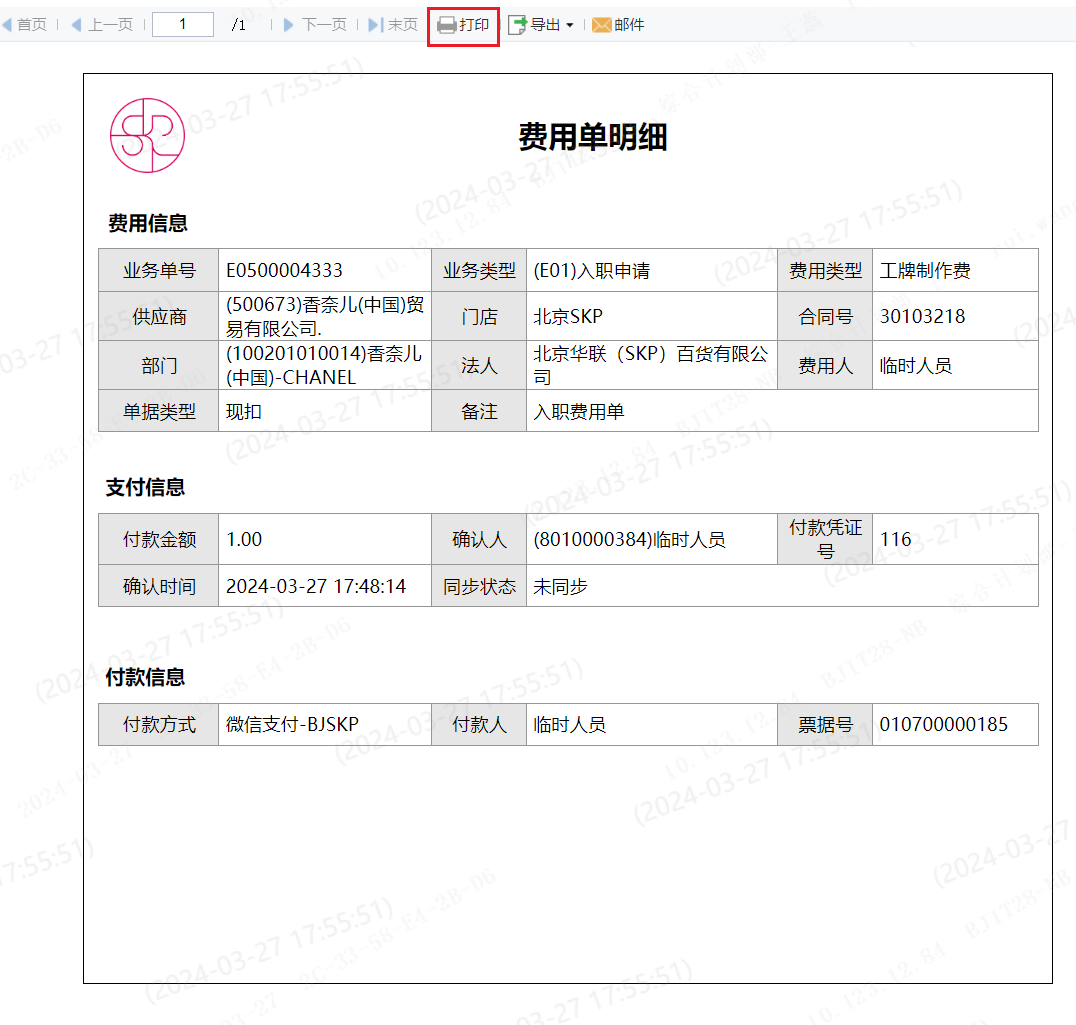Click the SKP logo image
The width and height of the screenshot is (1076, 1025).
[148, 135]
